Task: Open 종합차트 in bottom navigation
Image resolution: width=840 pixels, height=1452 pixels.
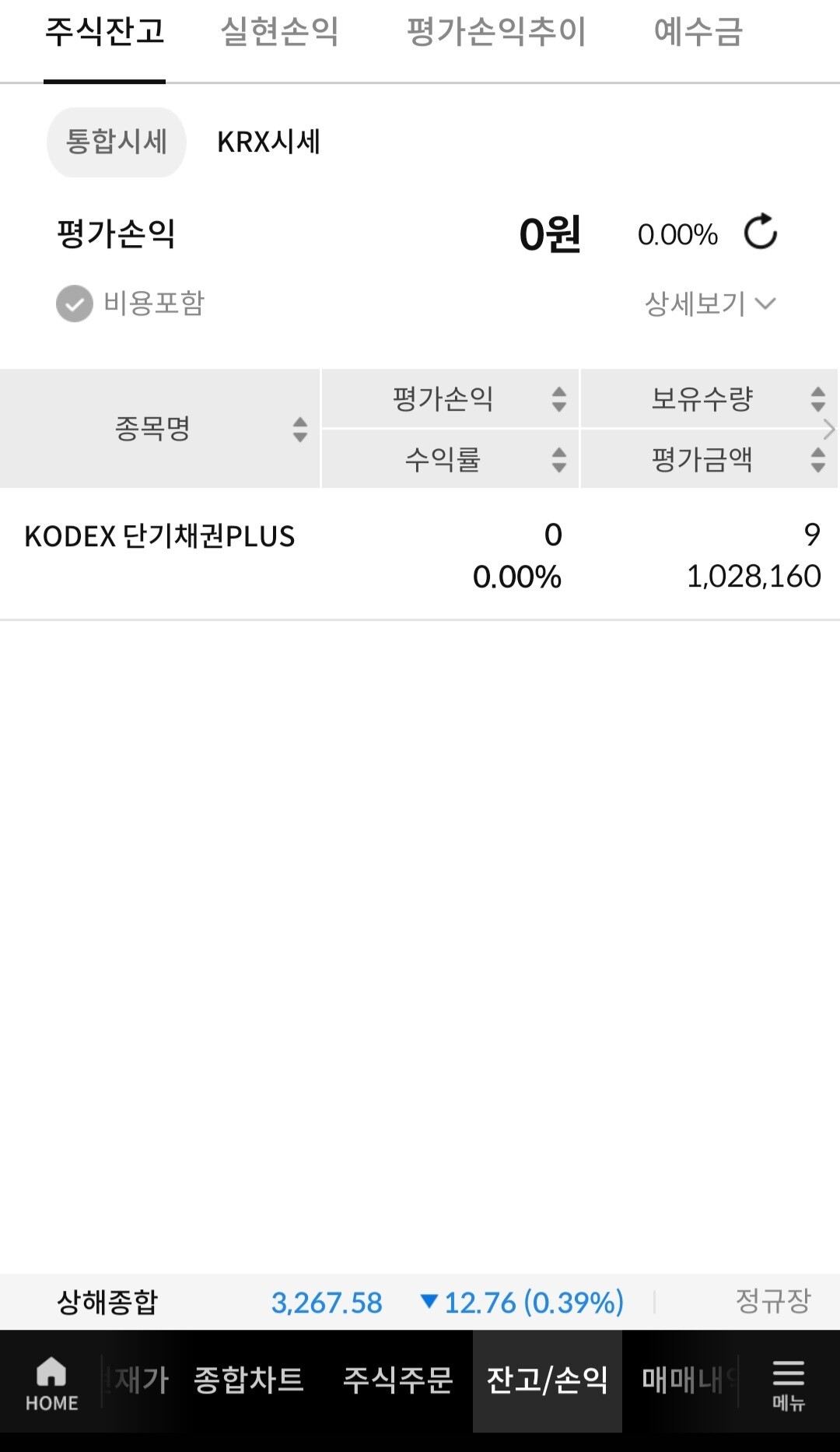Action: pos(248,1380)
